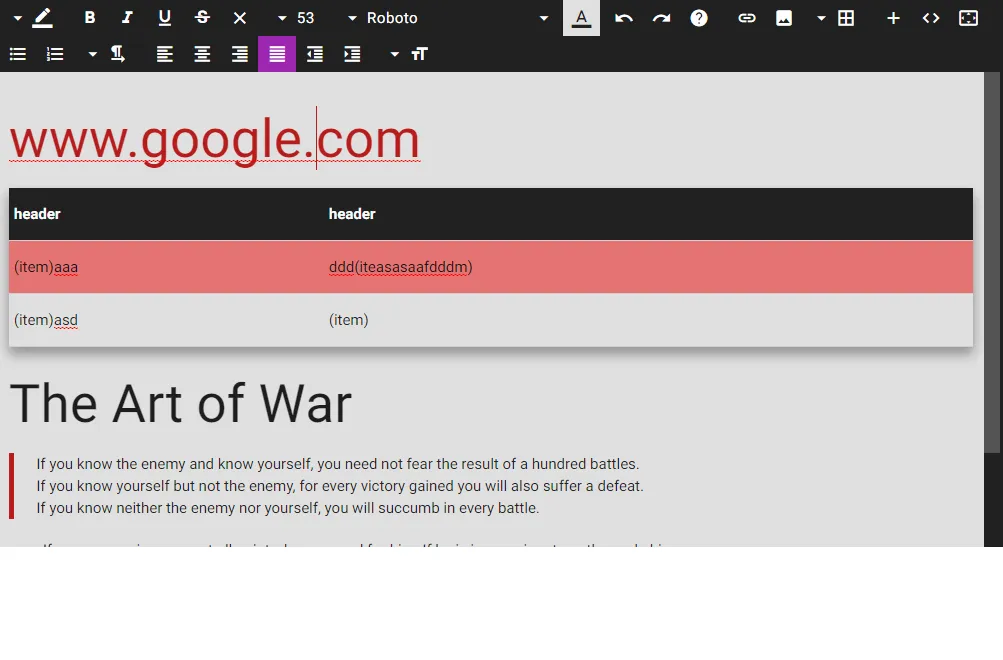The width and height of the screenshot is (1003, 660).
Task: Click The Art of War heading
Action: [181, 404]
